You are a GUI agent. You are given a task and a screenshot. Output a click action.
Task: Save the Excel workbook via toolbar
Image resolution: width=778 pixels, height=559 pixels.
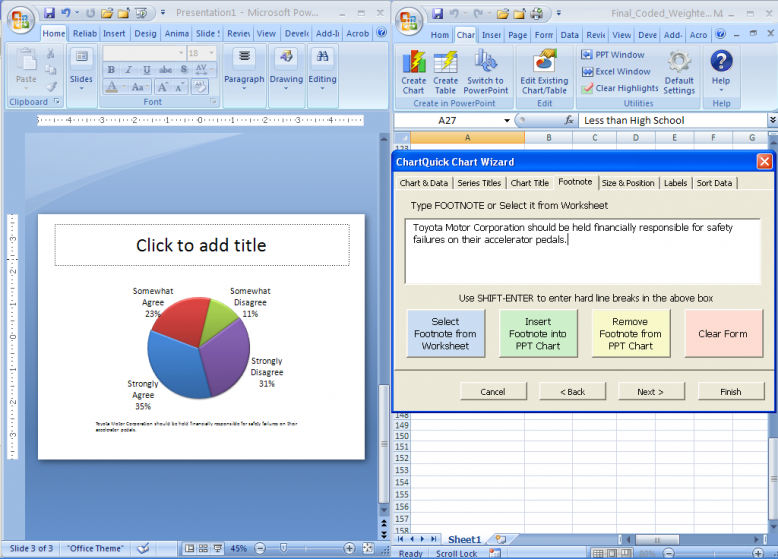[437, 13]
